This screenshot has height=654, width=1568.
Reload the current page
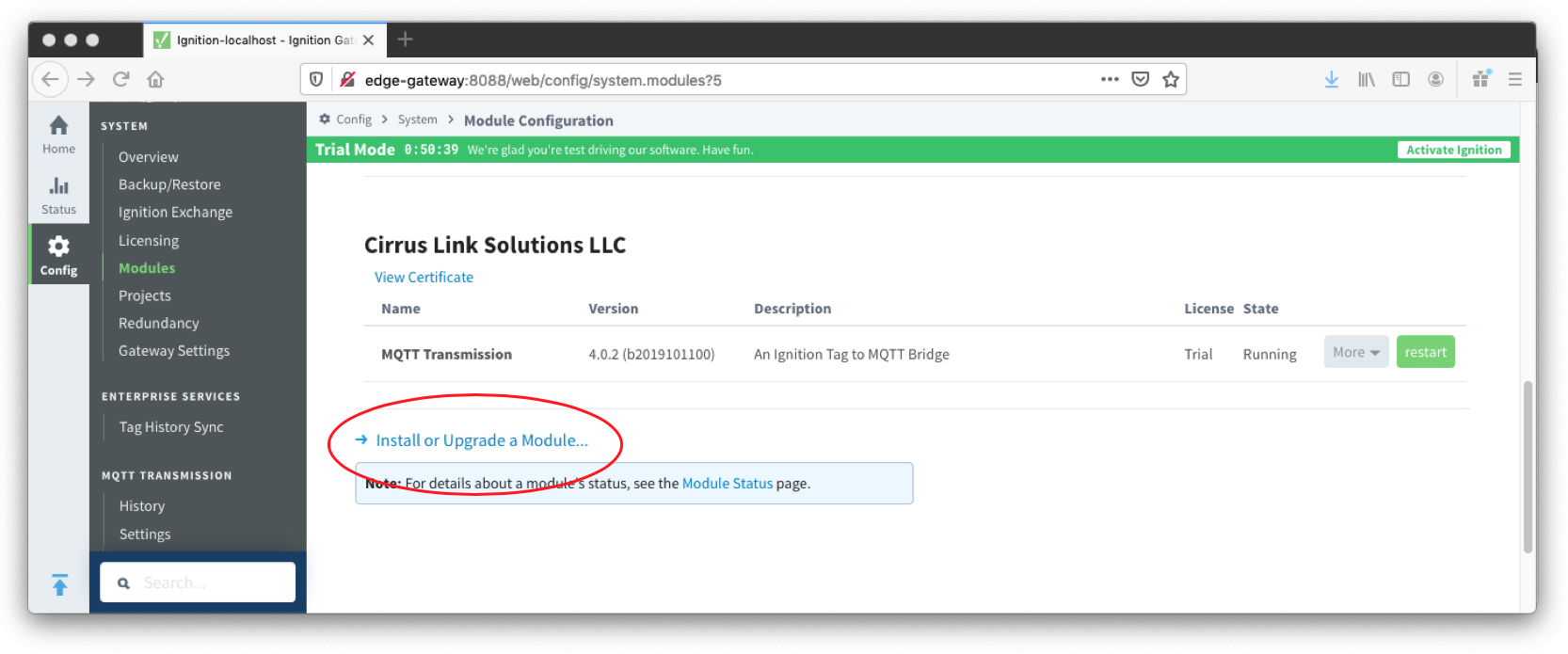[x=120, y=79]
